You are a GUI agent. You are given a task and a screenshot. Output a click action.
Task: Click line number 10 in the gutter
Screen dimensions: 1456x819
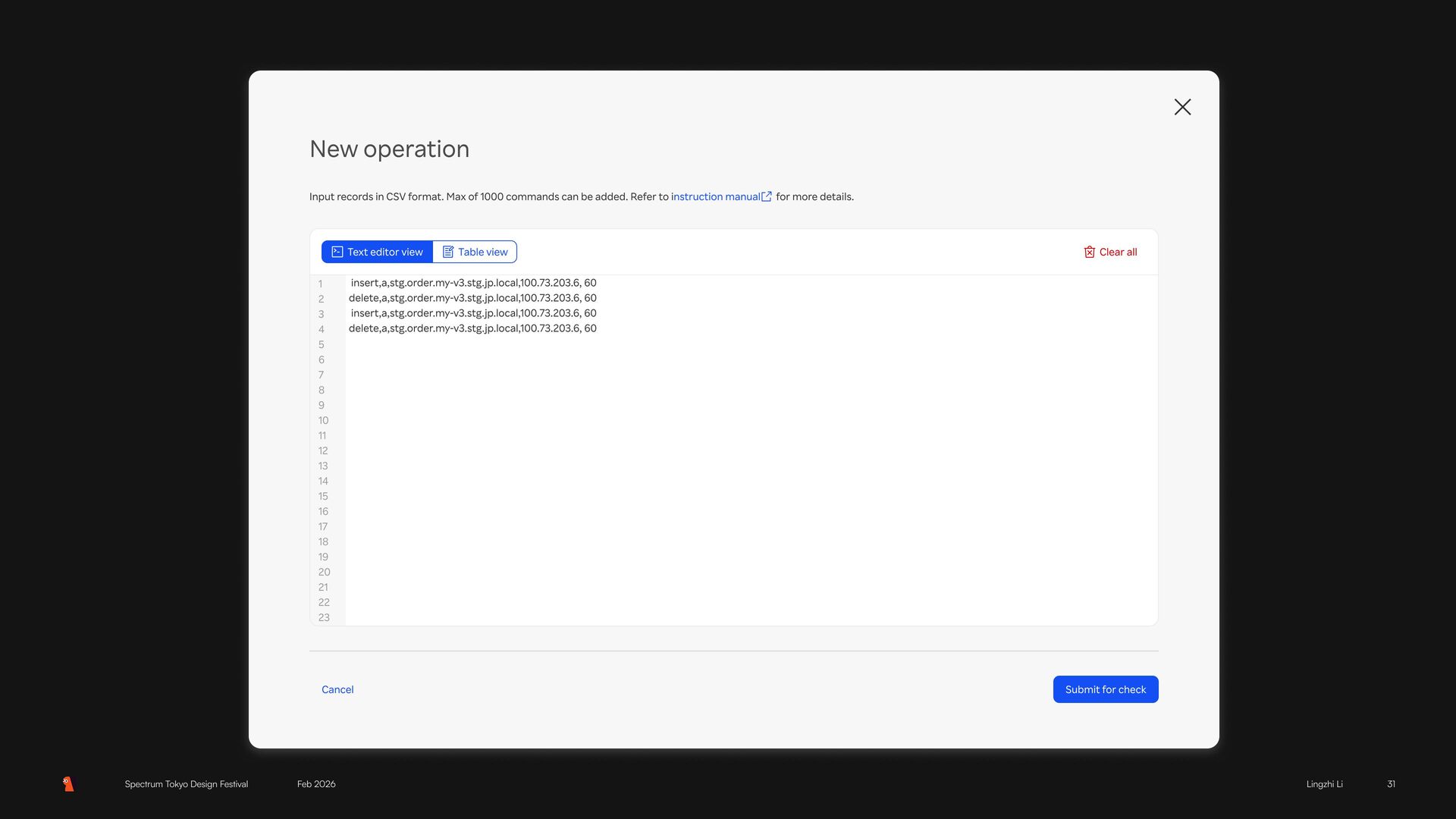[x=323, y=420]
